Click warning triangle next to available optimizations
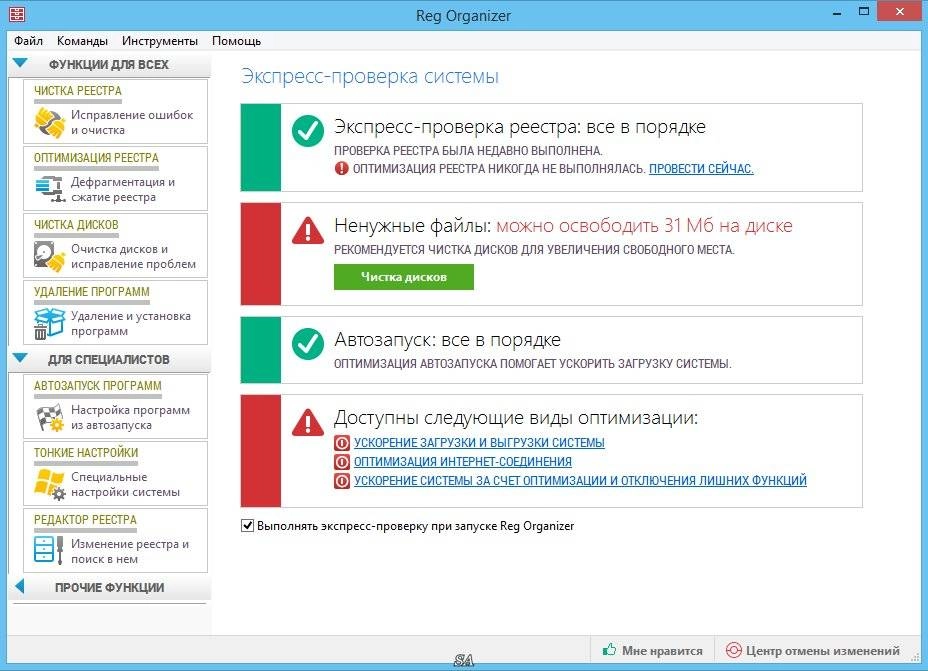 click(308, 422)
